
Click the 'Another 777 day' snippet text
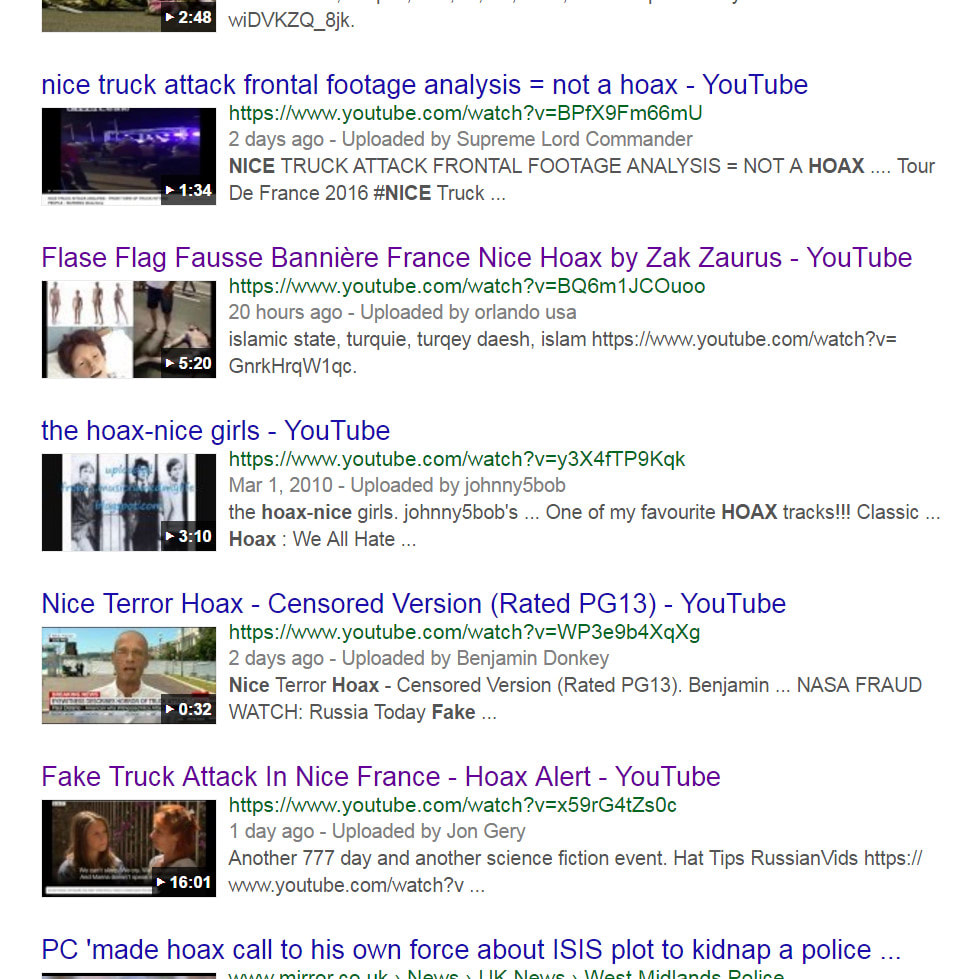point(575,872)
